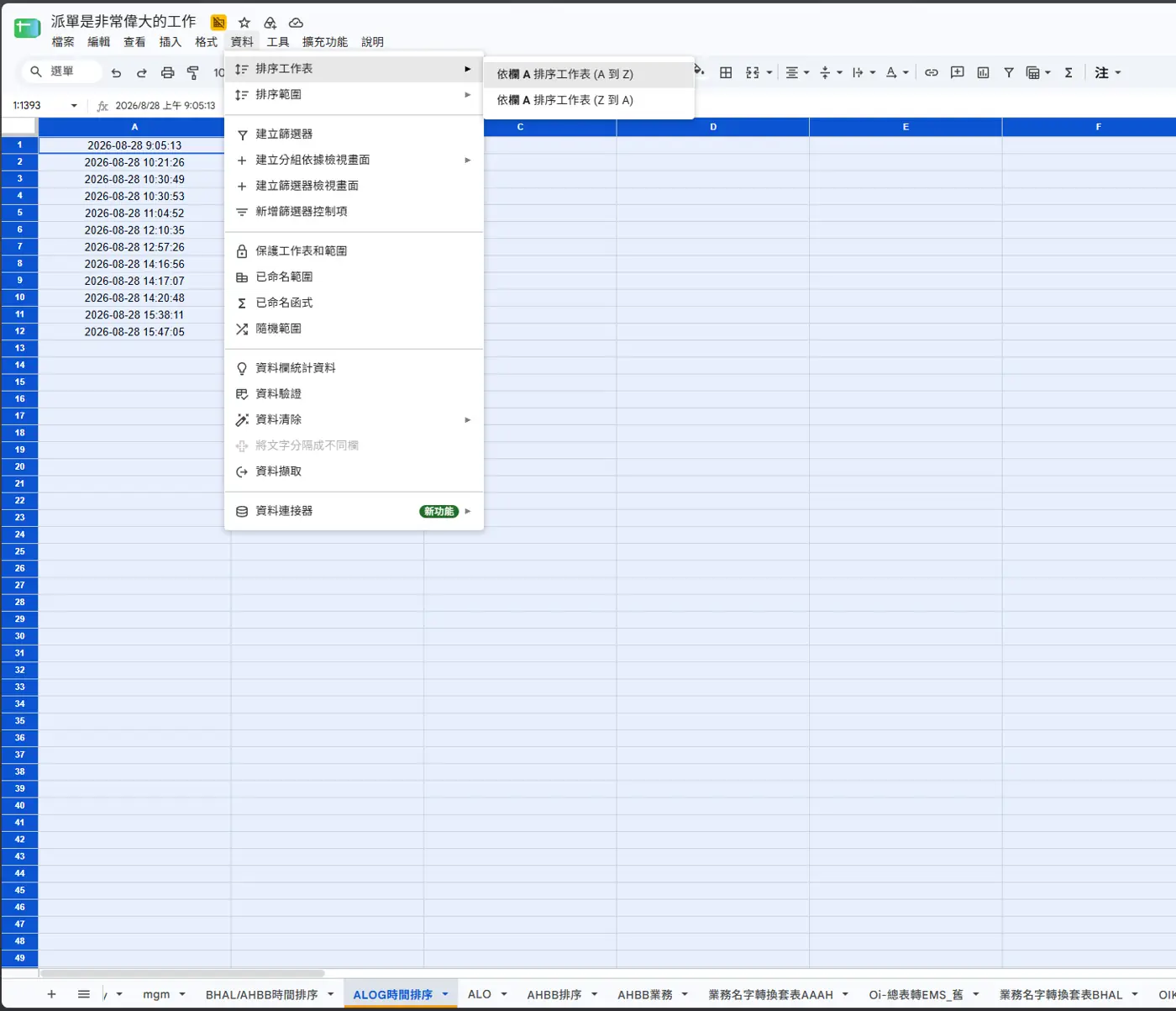Activate the paint format tool

[x=193, y=72]
